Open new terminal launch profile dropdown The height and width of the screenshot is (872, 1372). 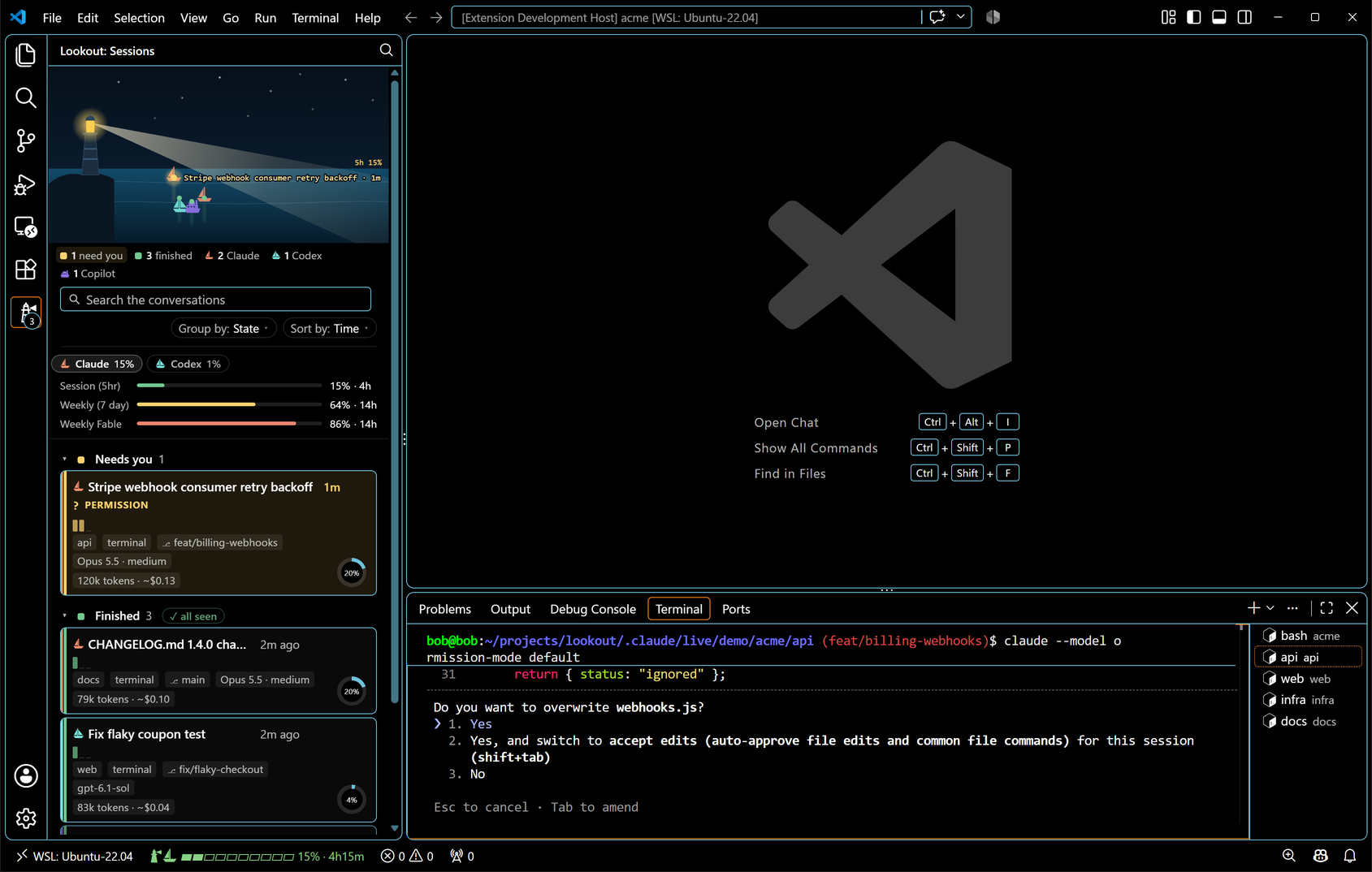point(1270,607)
